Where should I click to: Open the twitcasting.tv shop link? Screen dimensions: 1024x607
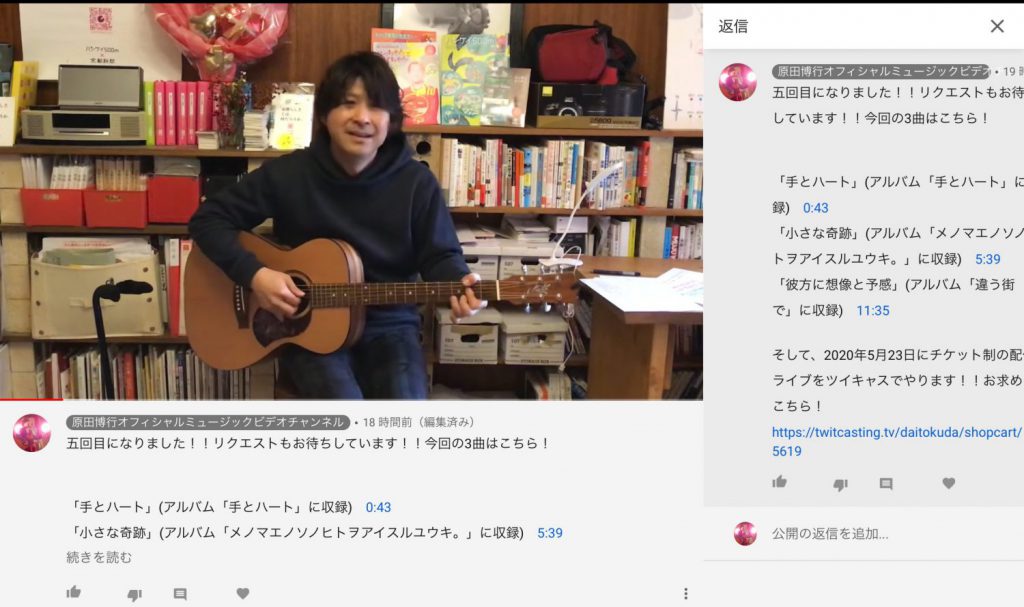point(898,441)
